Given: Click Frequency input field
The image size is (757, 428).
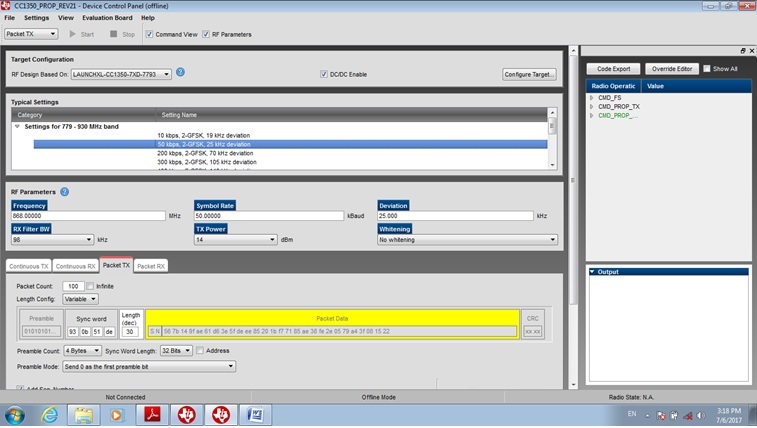Looking at the screenshot, I should coord(88,216).
